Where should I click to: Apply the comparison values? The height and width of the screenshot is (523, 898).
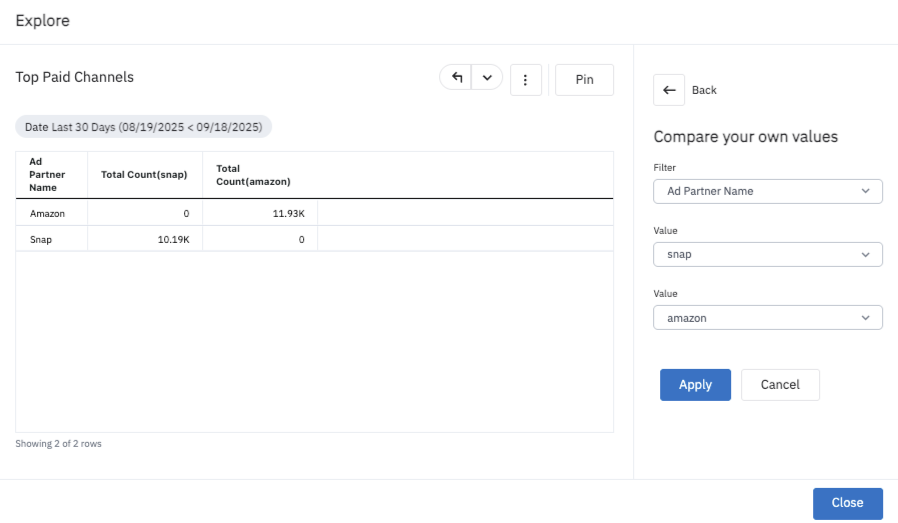point(695,385)
